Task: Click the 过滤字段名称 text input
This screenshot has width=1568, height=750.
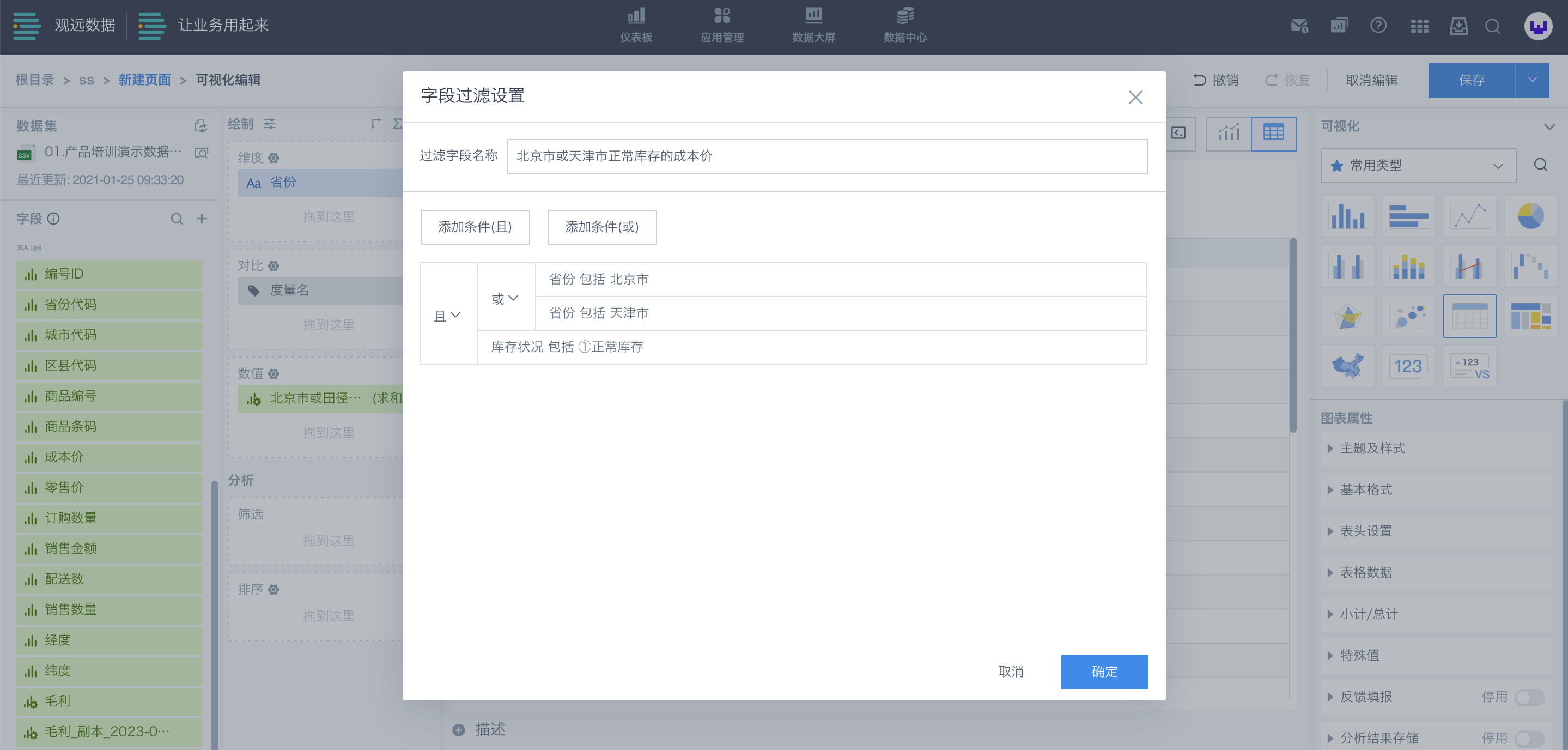Action: point(826,156)
